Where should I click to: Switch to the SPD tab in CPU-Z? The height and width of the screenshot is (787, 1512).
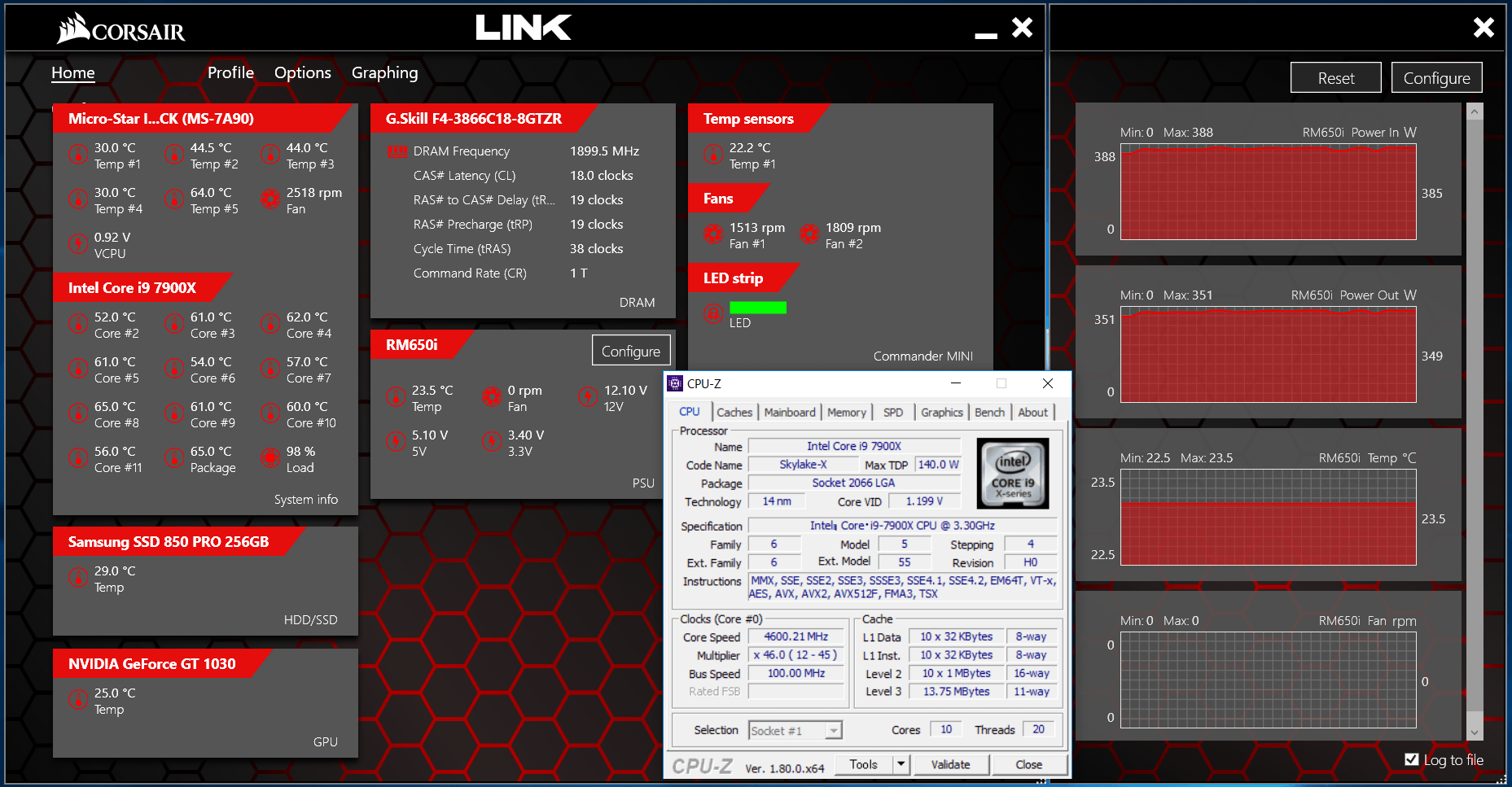click(x=893, y=413)
